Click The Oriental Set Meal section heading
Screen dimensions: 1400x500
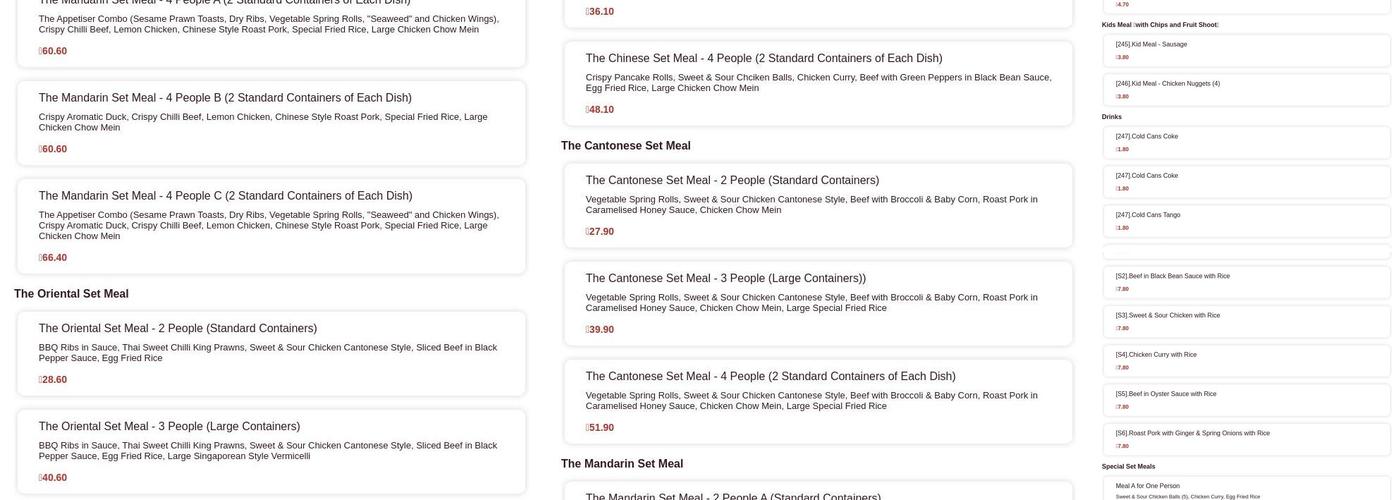point(71,294)
